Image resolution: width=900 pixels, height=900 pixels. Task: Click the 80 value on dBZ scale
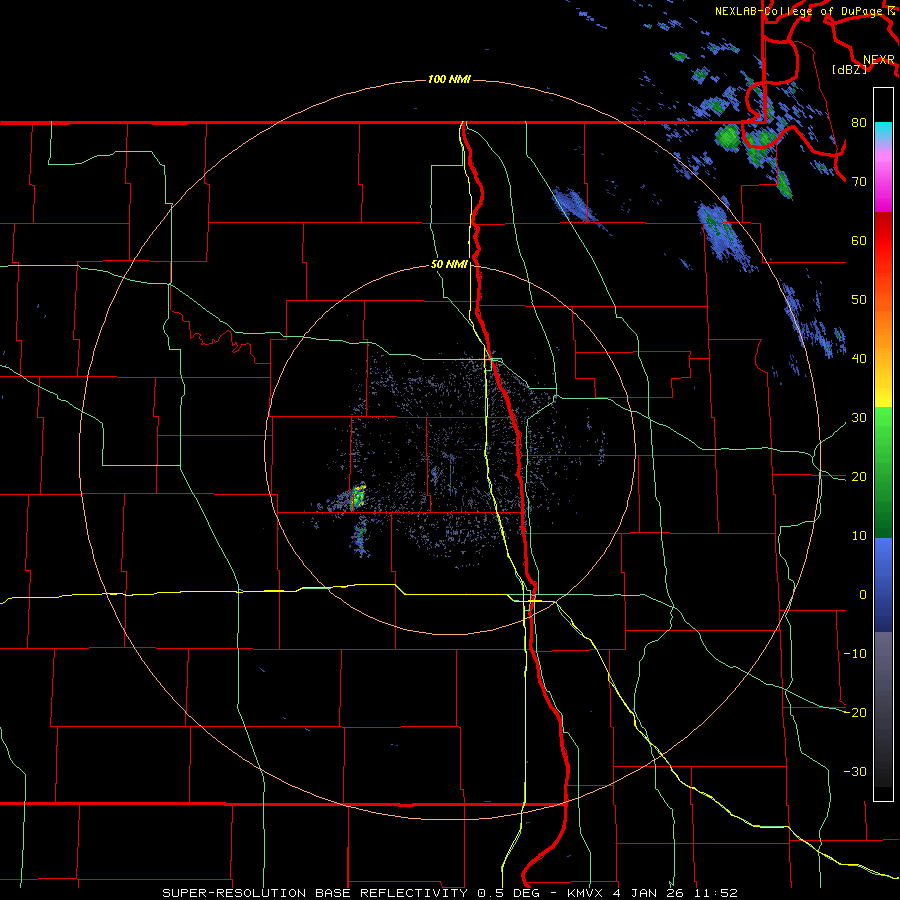[859, 123]
